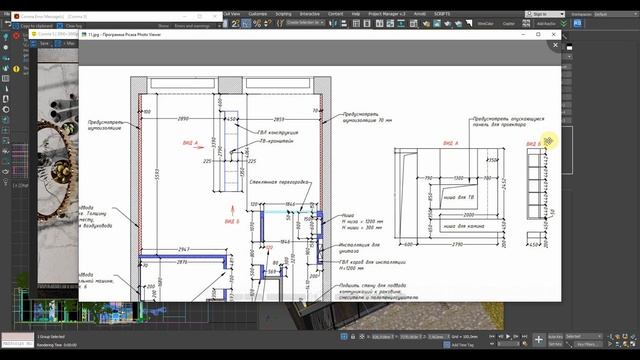Click the SiteColor toolbar button

click(486, 24)
